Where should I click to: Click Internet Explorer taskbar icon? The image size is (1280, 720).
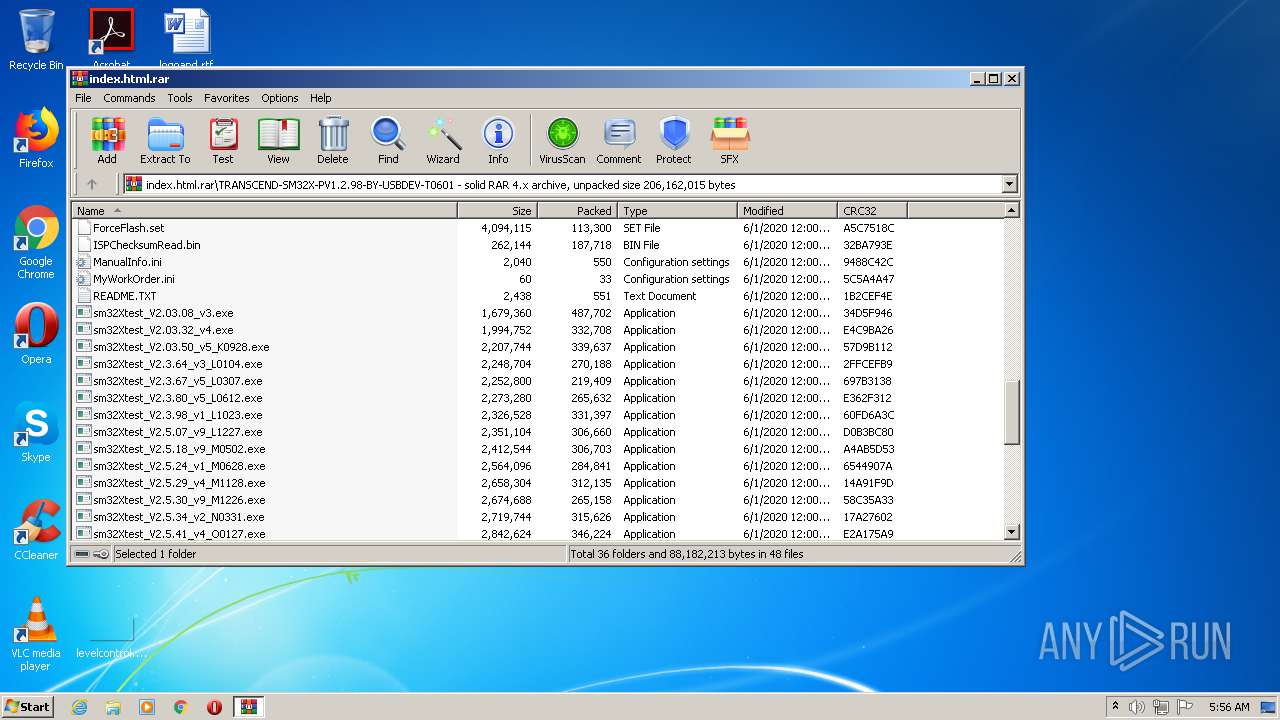pyautogui.click(x=80, y=707)
